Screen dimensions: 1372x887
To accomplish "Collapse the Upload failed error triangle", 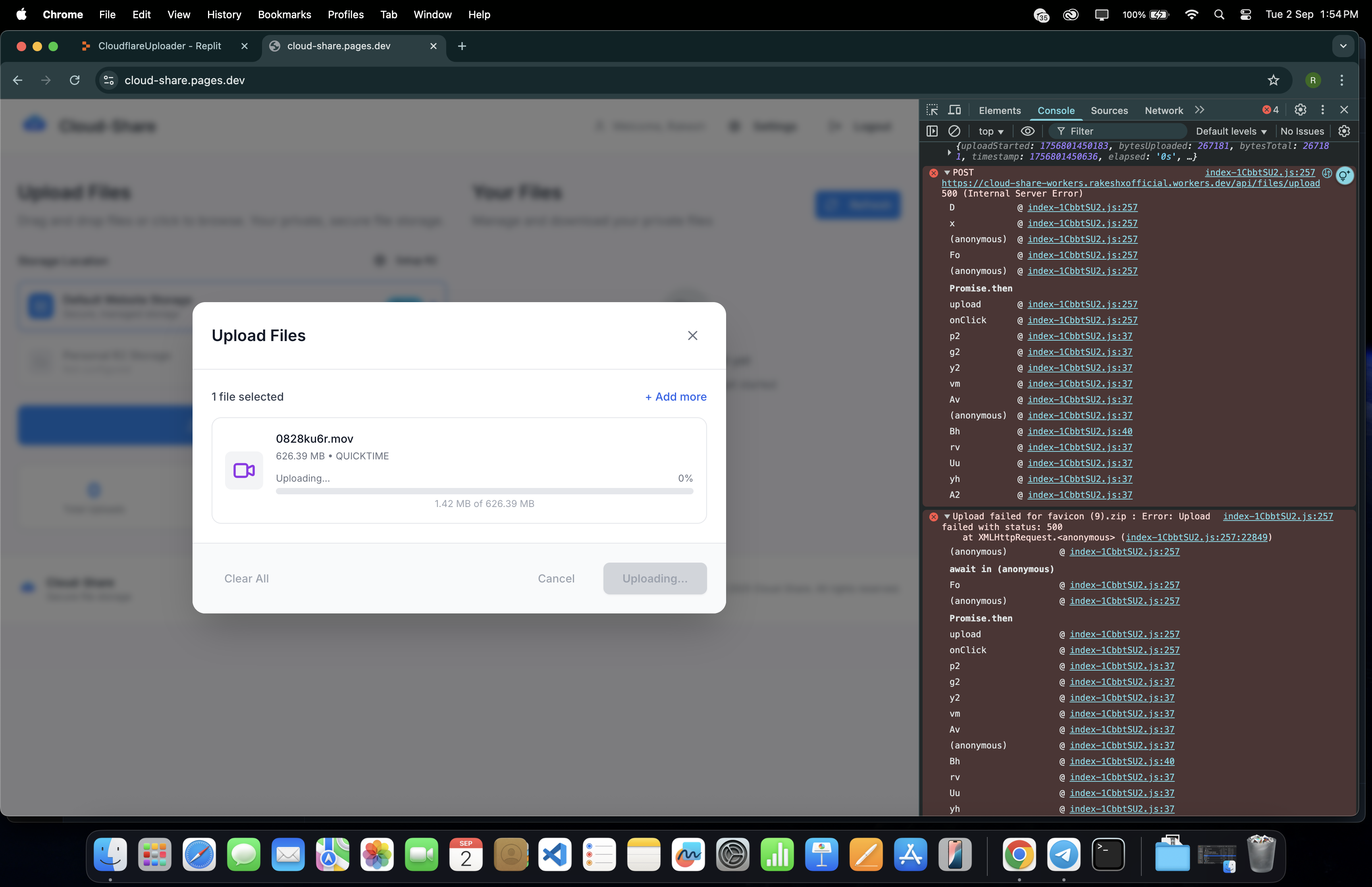I will point(946,517).
